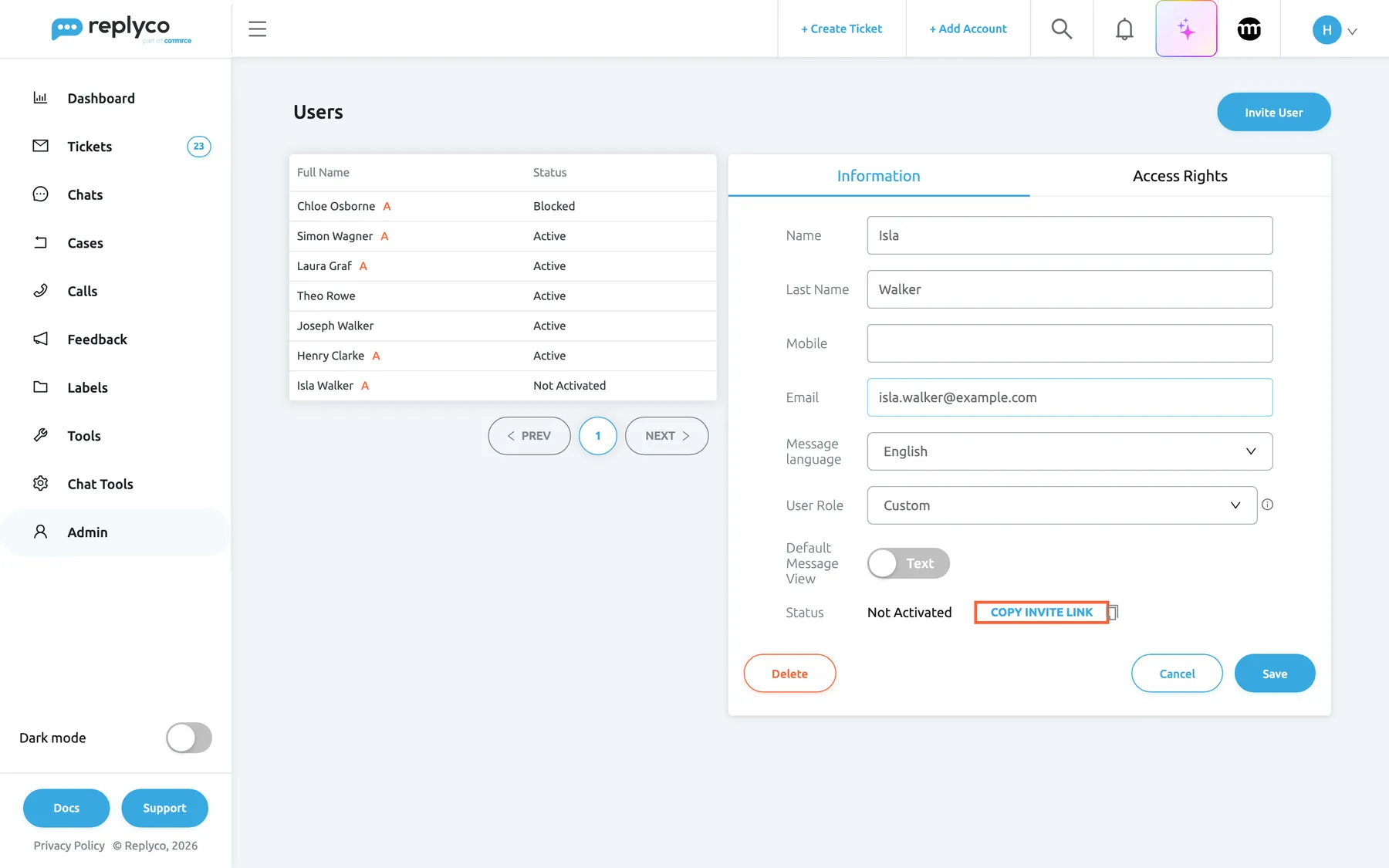Open the Docs button
1389x868 pixels.
point(66,808)
